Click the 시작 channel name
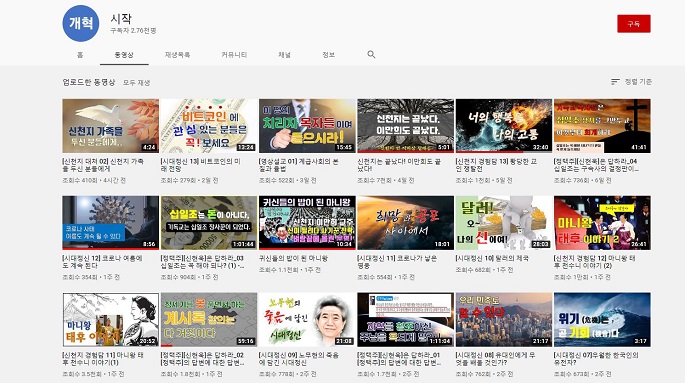This screenshot has width=685, height=383. pos(121,18)
